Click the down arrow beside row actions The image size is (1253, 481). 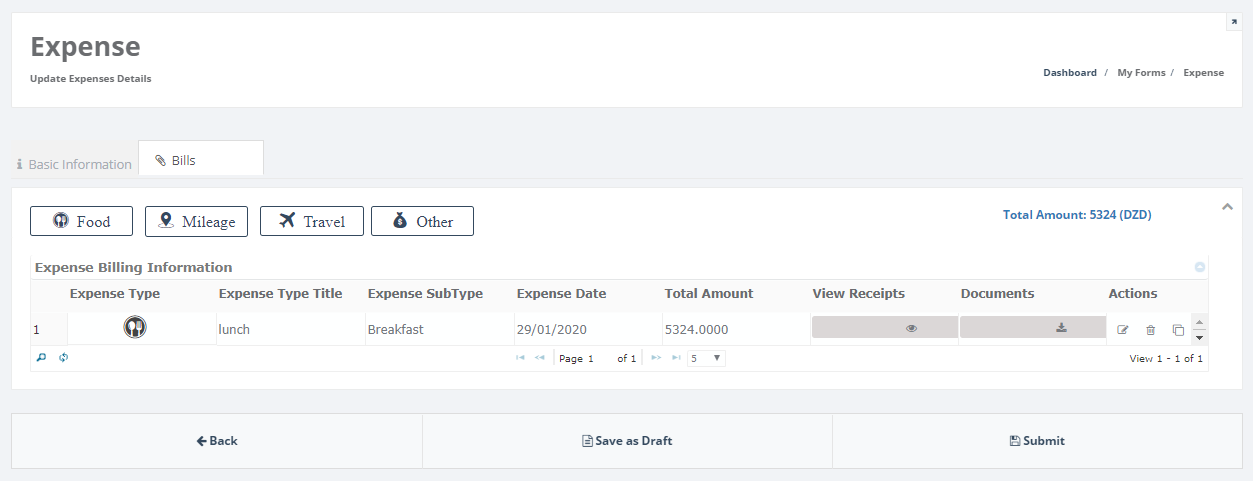coord(1200,337)
